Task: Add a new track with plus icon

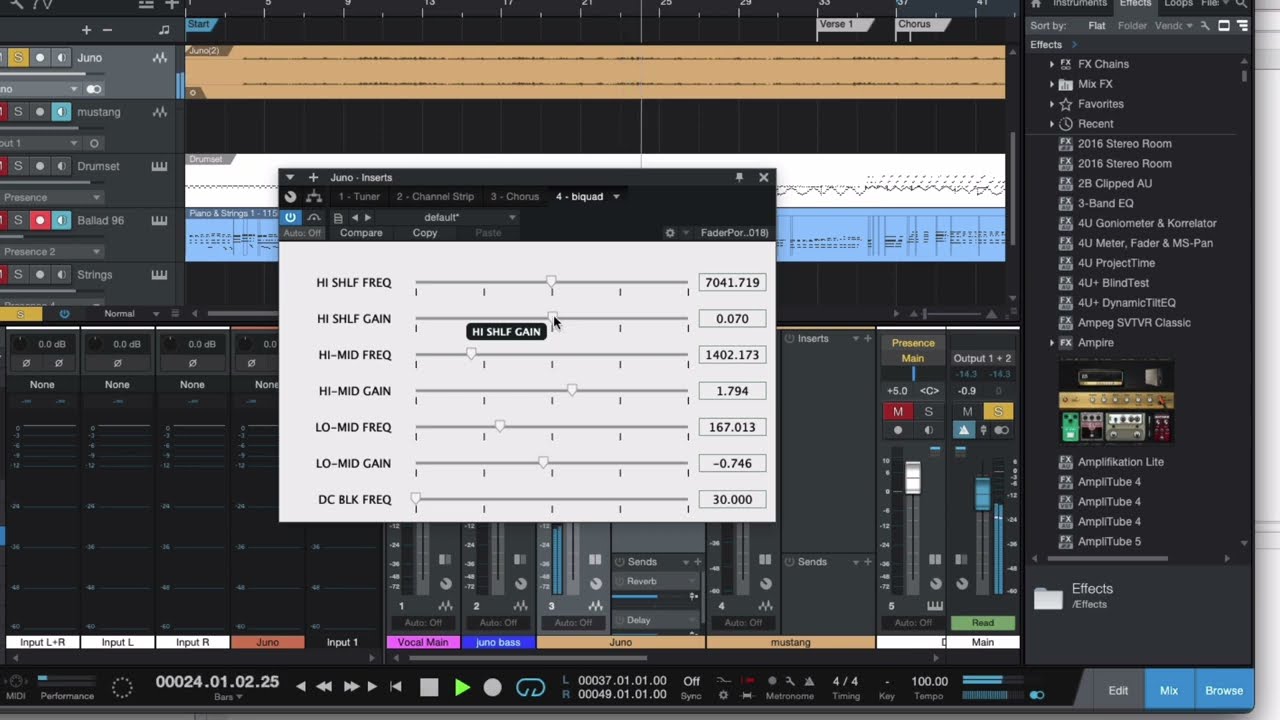Action: [x=86, y=30]
